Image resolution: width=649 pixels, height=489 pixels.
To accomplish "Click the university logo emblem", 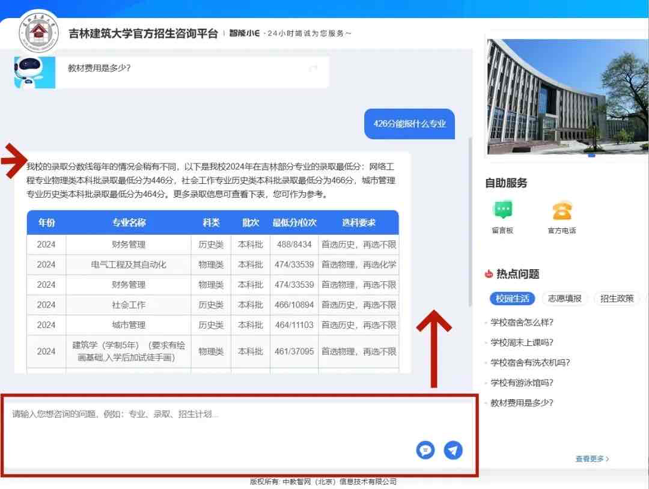I will click(x=38, y=31).
